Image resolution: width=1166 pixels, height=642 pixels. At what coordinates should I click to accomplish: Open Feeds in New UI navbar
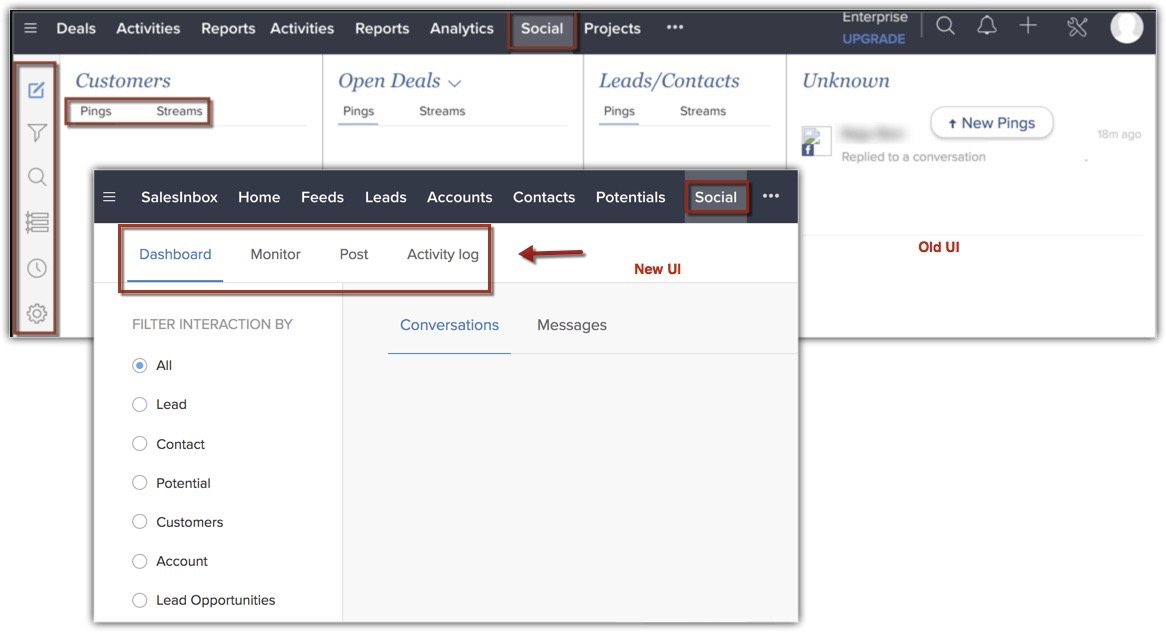pos(322,197)
